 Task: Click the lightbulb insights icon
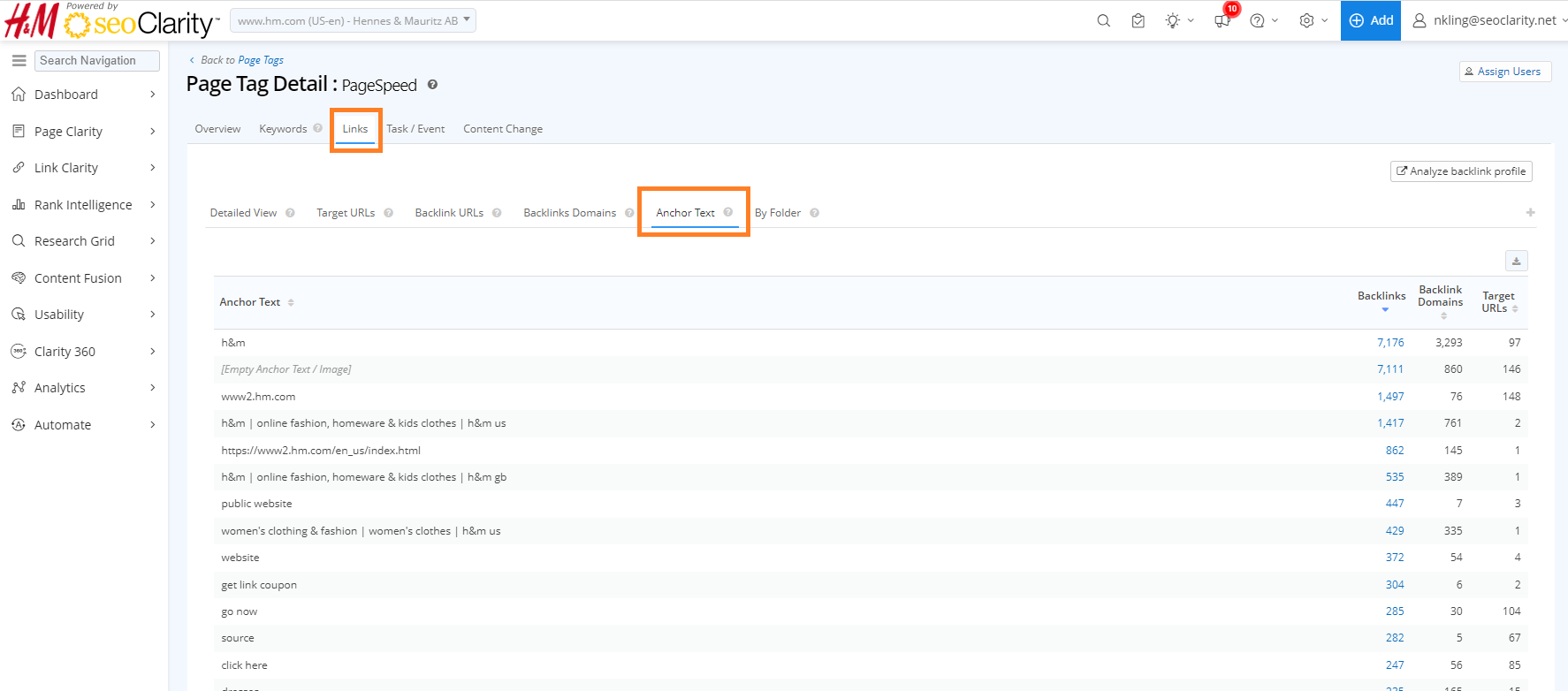[1173, 20]
